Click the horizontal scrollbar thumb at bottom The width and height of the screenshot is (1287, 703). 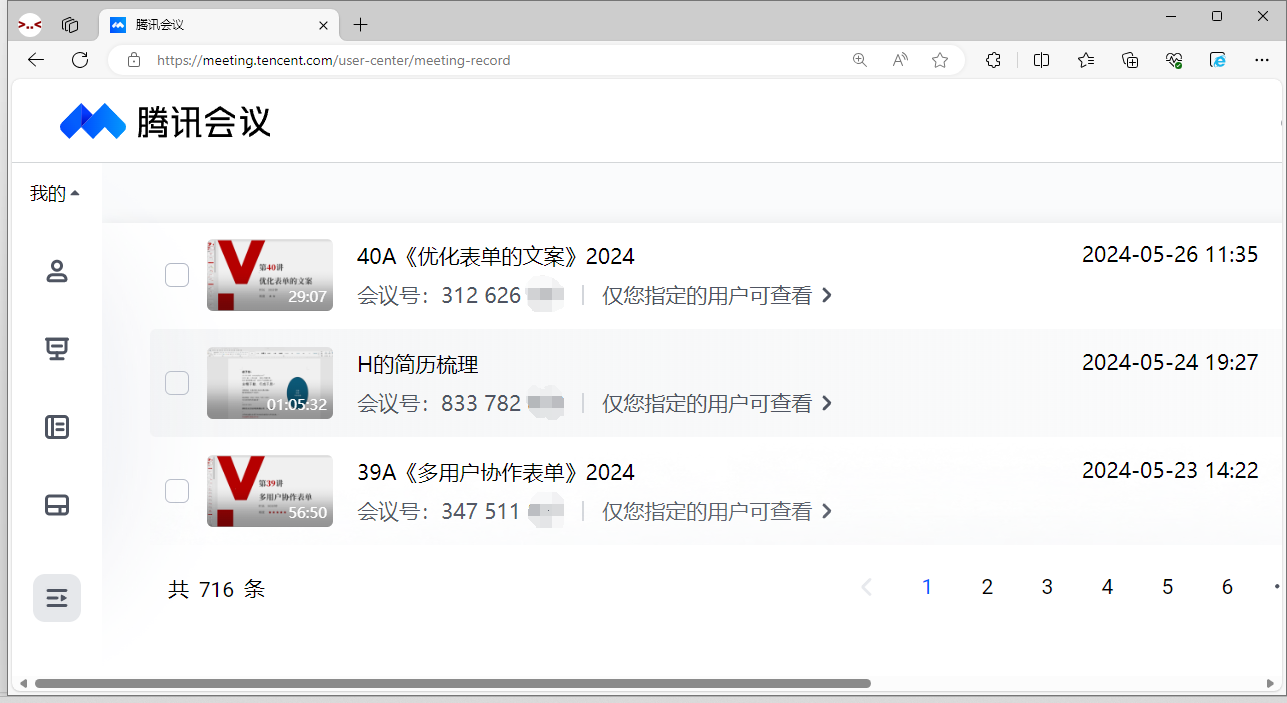(452, 684)
